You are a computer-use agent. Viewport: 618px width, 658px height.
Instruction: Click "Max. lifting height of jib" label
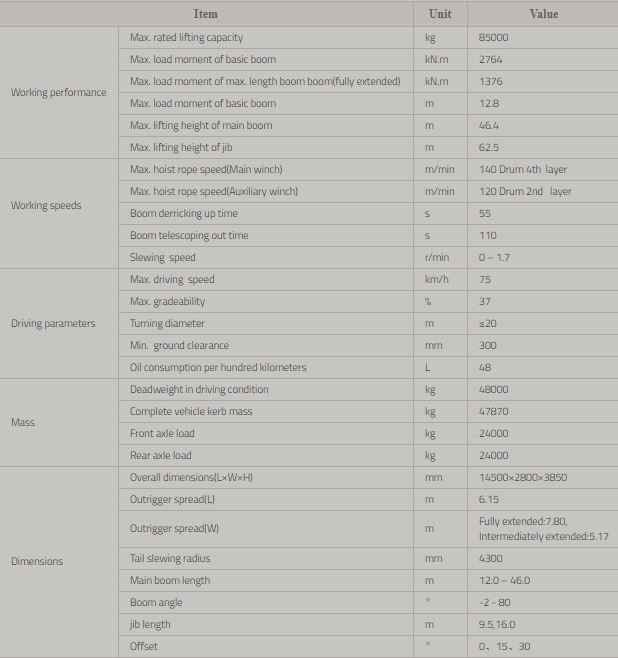coord(182,148)
